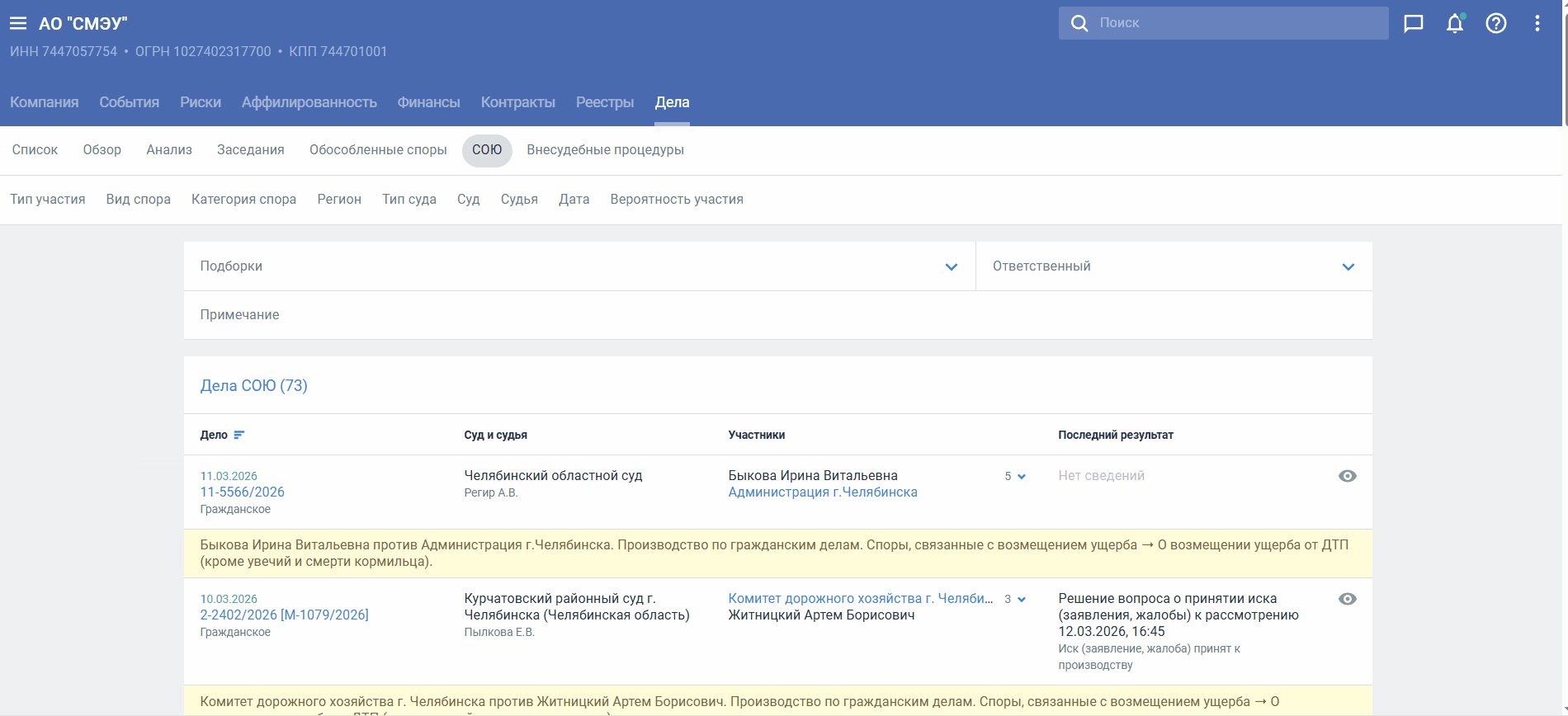
Task: Open the three-dot more options menu
Action: coord(1537,23)
